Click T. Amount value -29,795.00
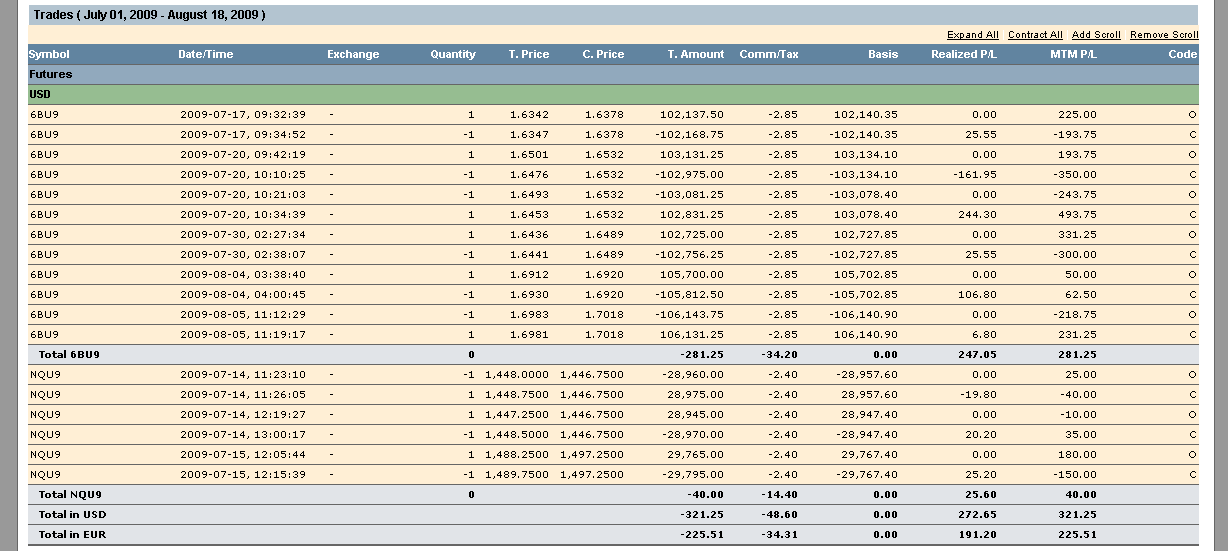This screenshot has width=1228, height=551. click(x=695, y=474)
